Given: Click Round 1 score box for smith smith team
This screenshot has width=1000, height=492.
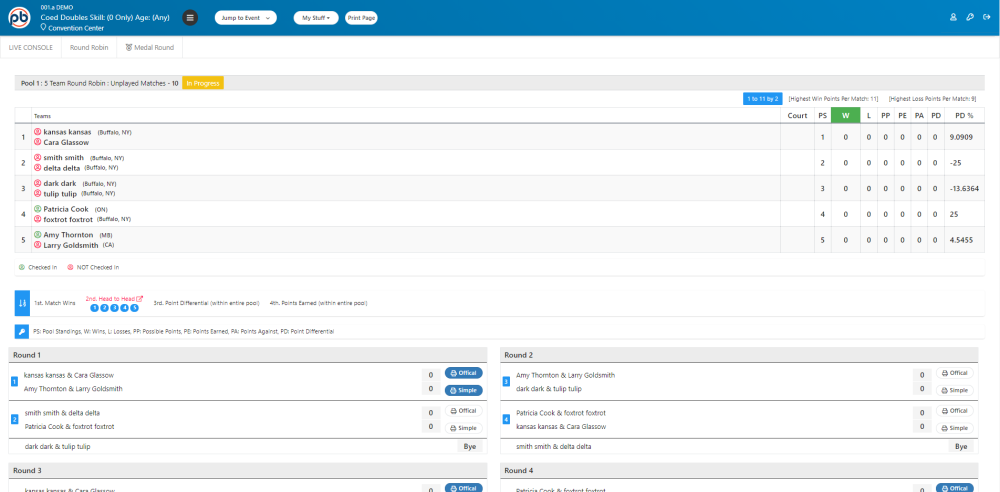Looking at the screenshot, I should (430, 414).
